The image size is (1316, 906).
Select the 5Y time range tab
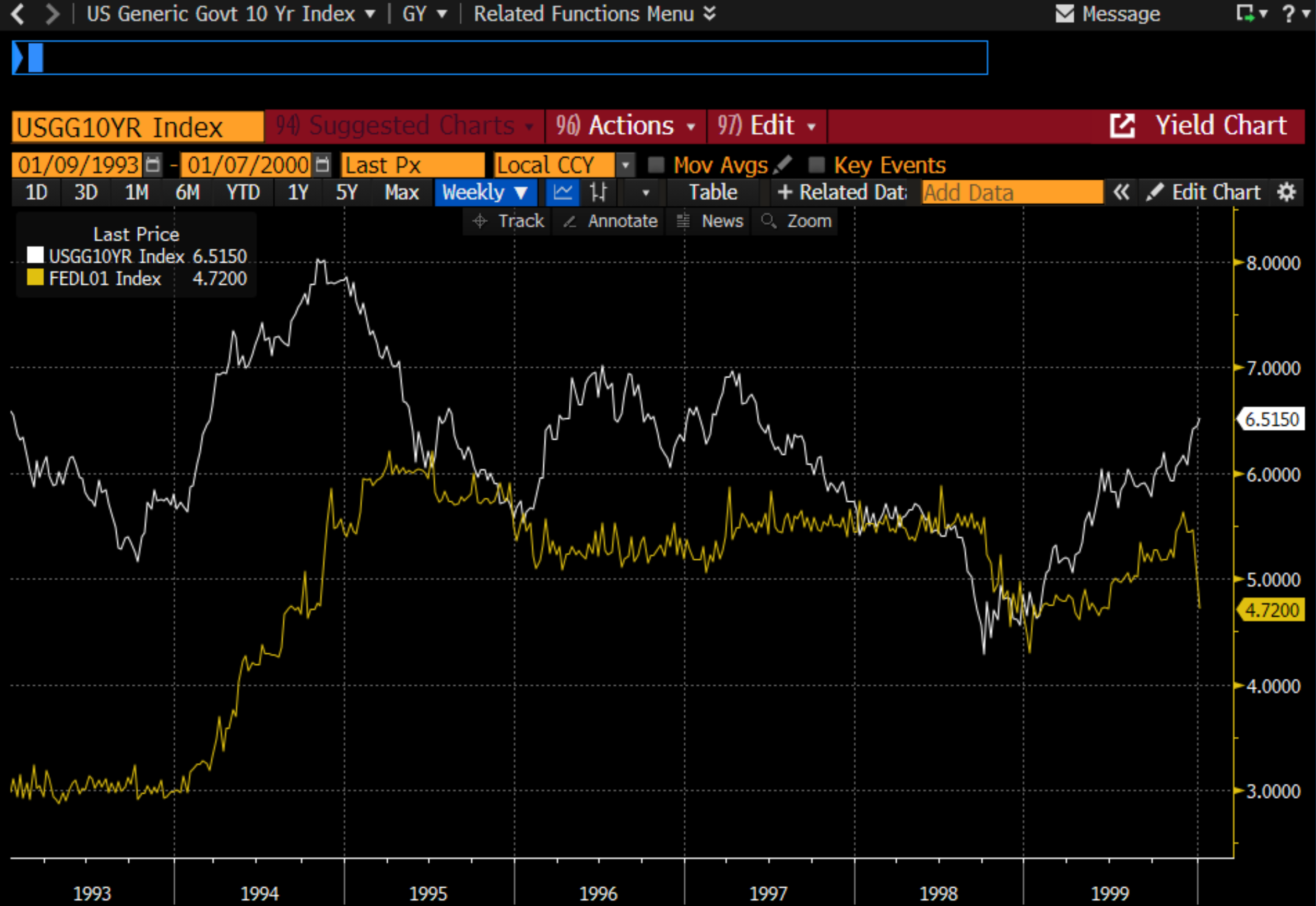coord(346,192)
